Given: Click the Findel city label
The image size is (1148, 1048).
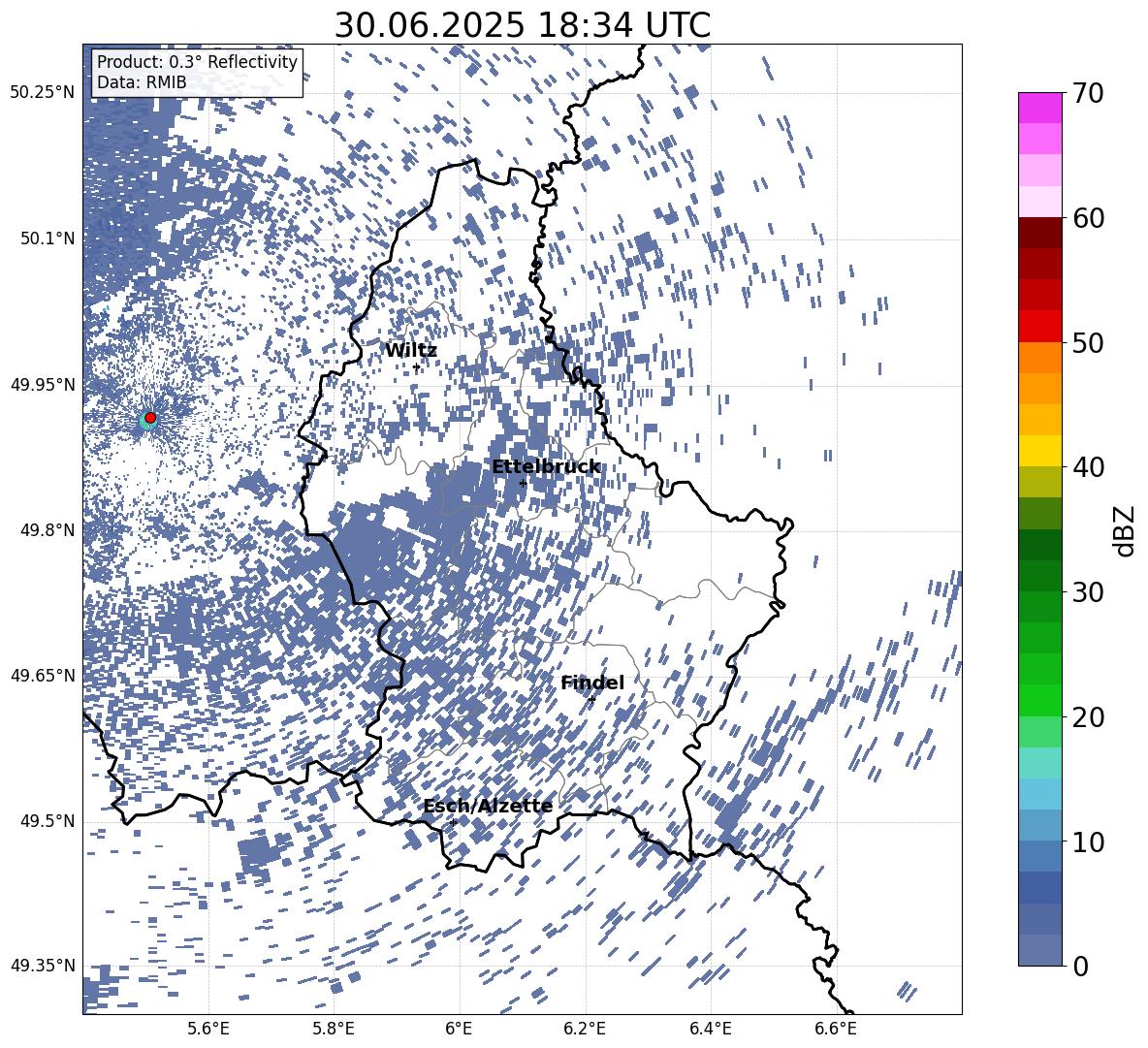Looking at the screenshot, I should (x=592, y=683).
